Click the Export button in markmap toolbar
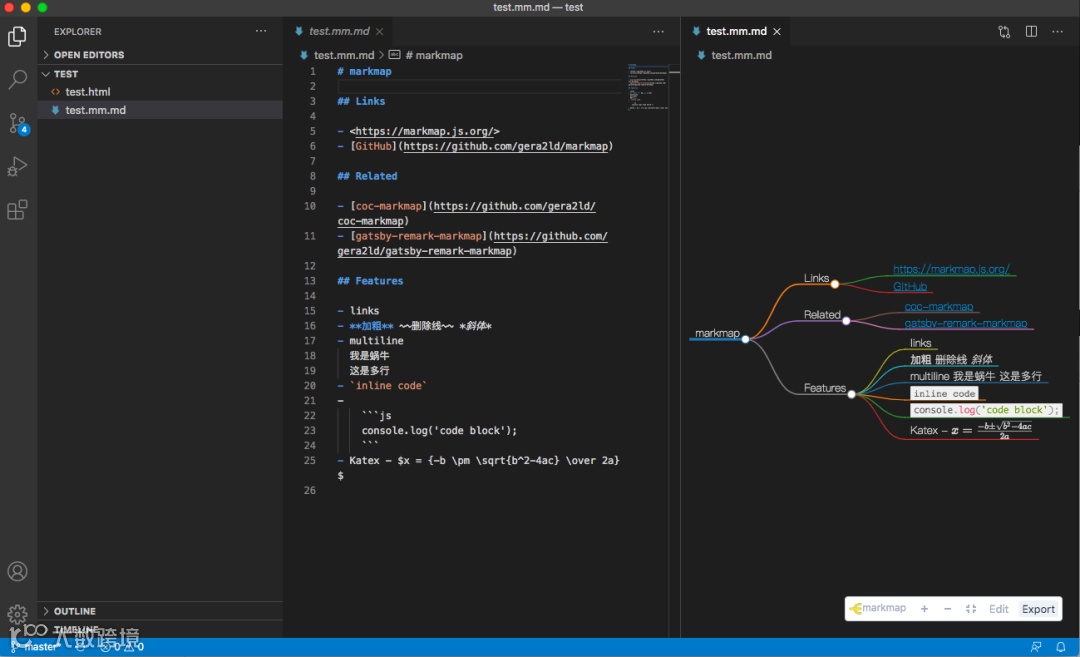The height and width of the screenshot is (657, 1080). click(x=1038, y=609)
